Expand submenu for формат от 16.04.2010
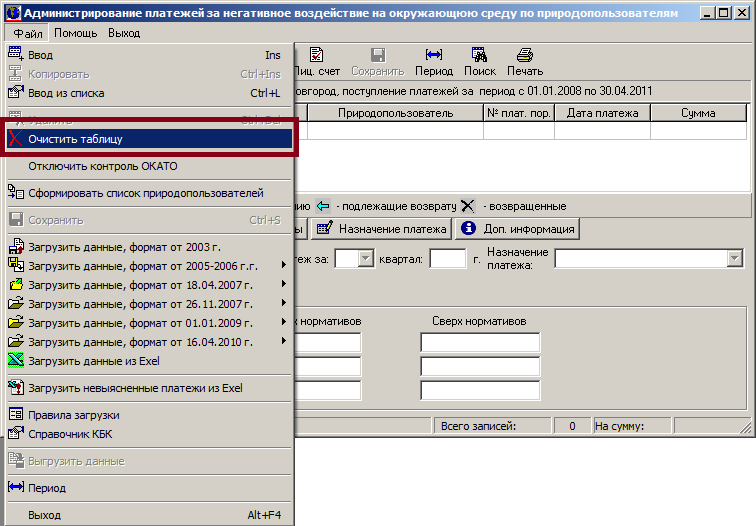The image size is (756, 526). coord(140,342)
